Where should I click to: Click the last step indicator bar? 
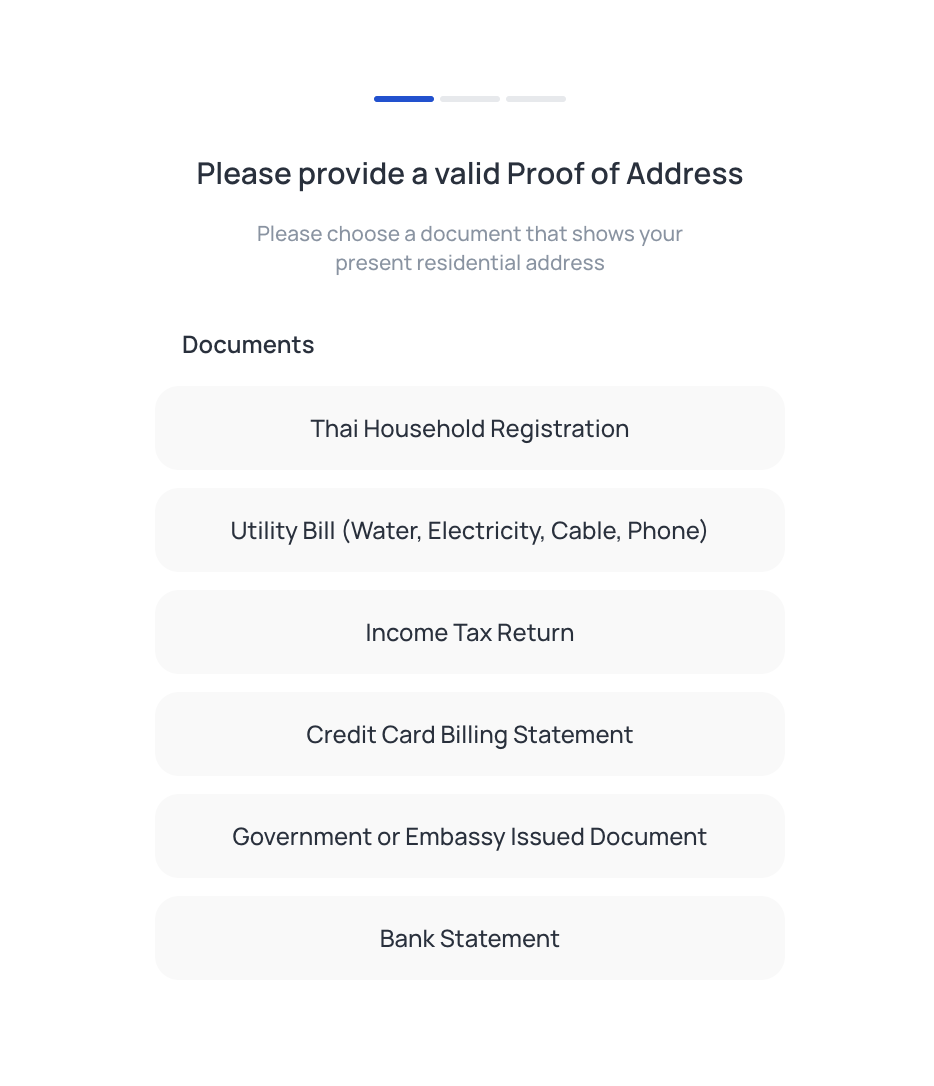pyautogui.click(x=536, y=99)
